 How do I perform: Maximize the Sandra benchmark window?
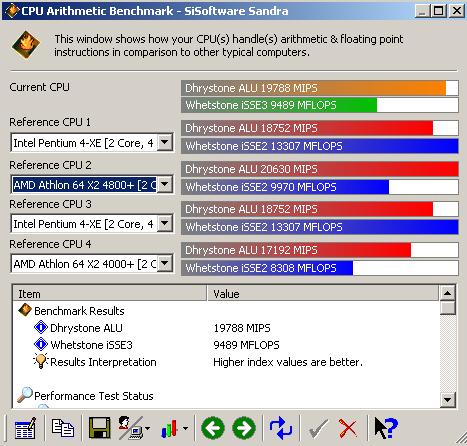click(438, 11)
